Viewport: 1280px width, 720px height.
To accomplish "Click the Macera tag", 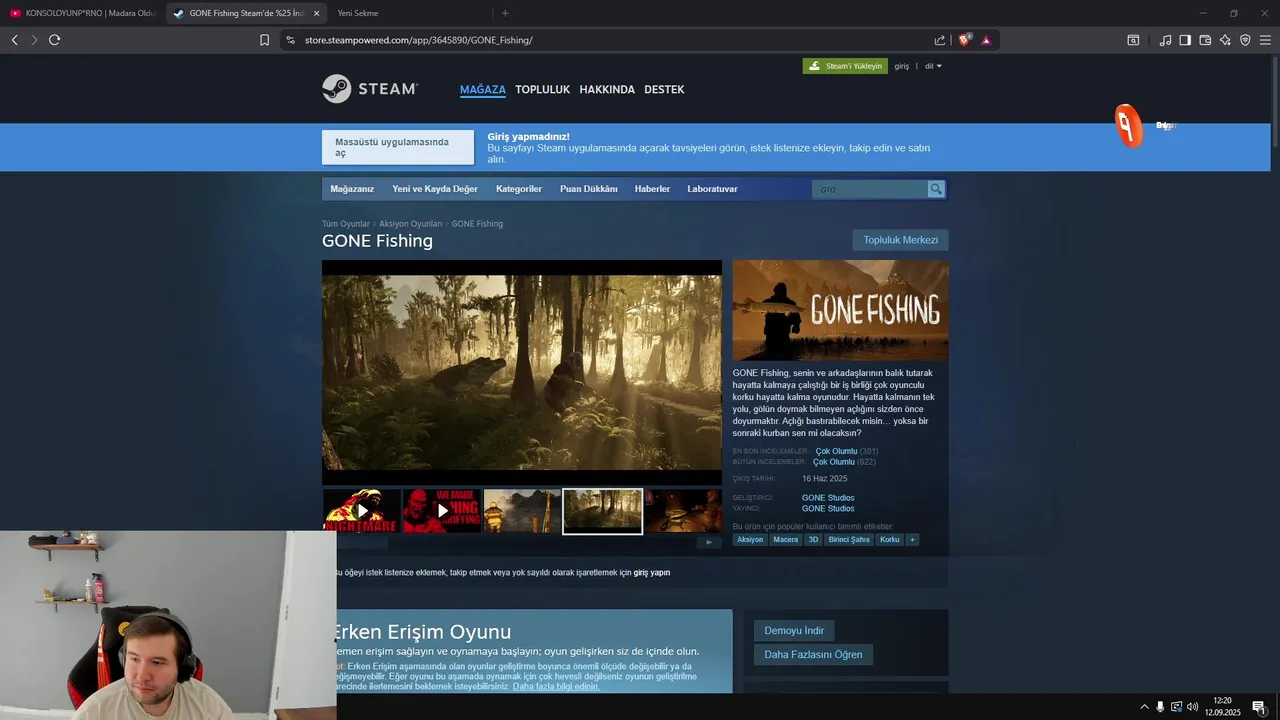I will [786, 539].
